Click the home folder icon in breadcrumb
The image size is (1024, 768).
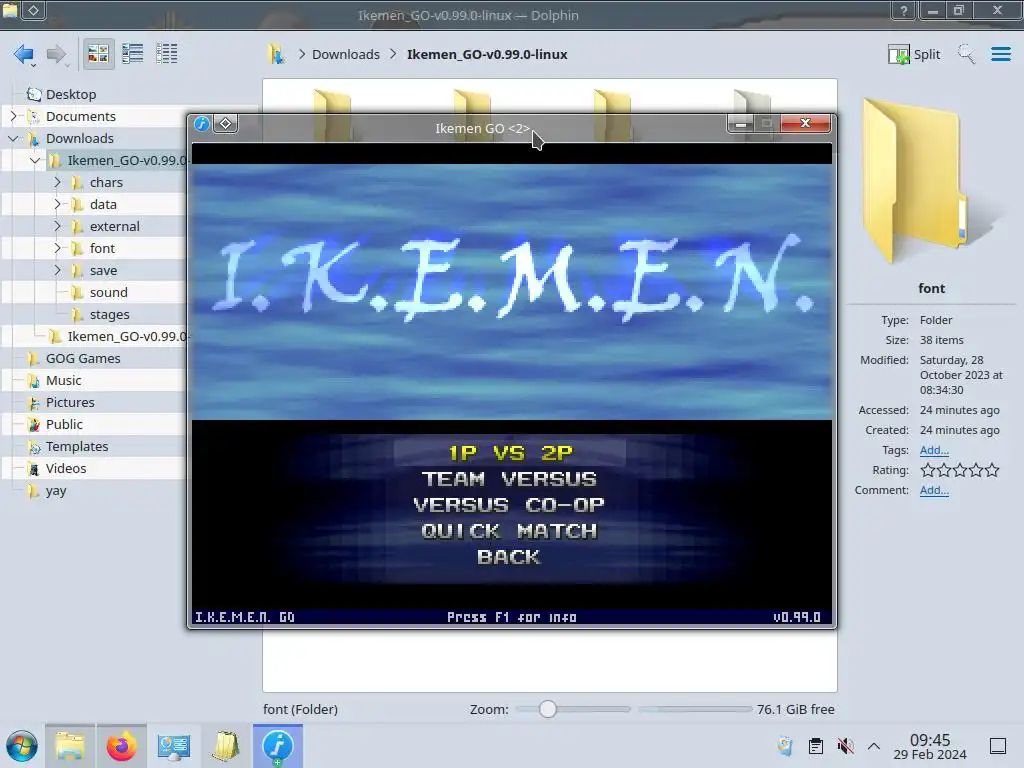tap(276, 54)
